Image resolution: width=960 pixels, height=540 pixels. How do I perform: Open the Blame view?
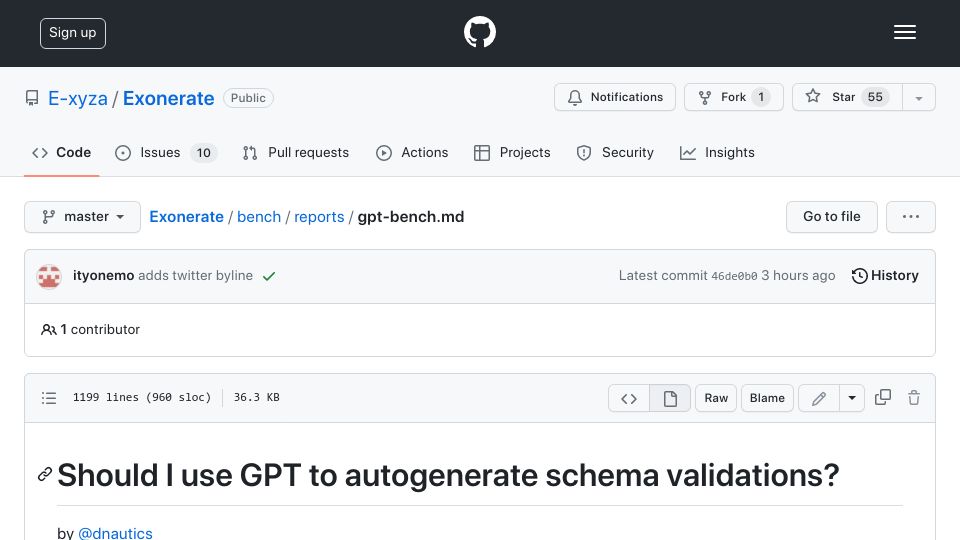(767, 398)
